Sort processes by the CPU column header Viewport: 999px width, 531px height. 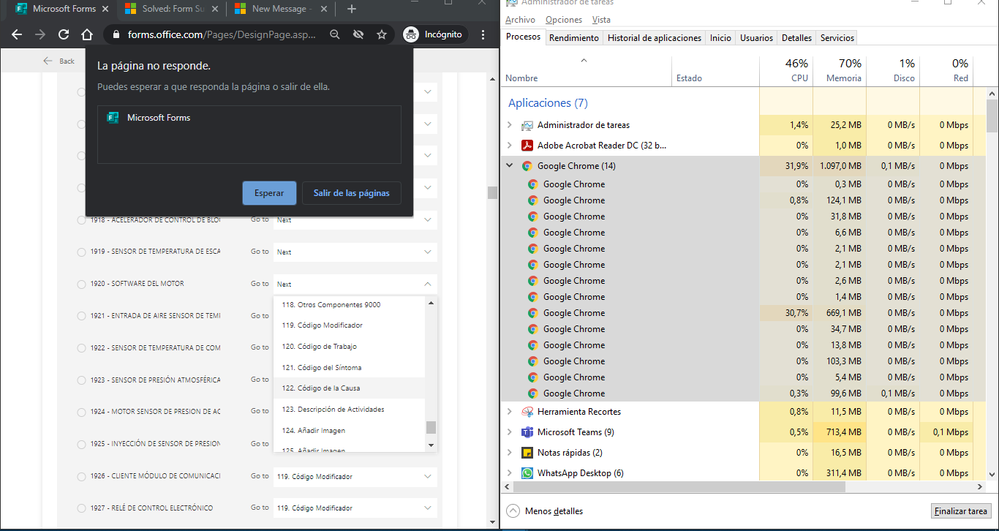pos(786,70)
